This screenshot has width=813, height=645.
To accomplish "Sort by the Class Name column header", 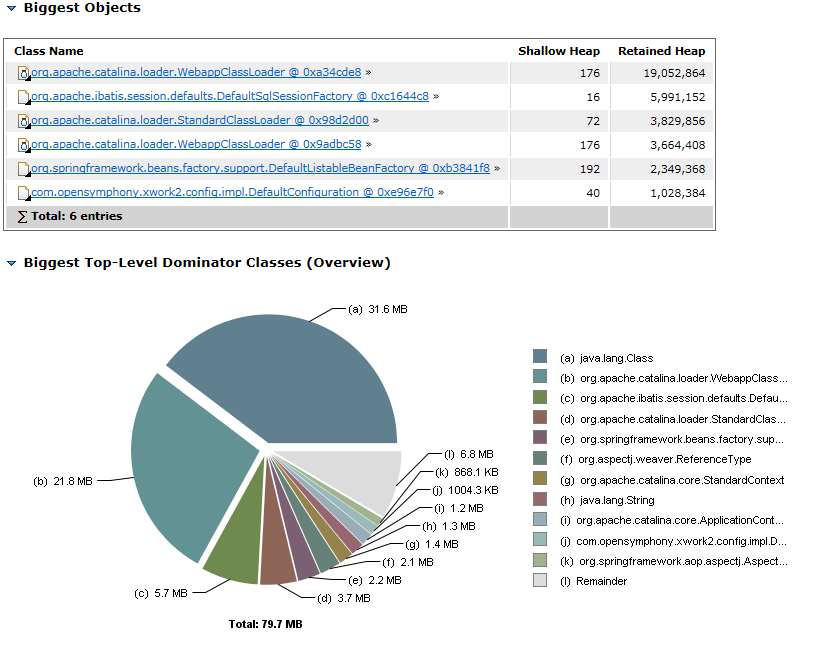I will pos(49,51).
